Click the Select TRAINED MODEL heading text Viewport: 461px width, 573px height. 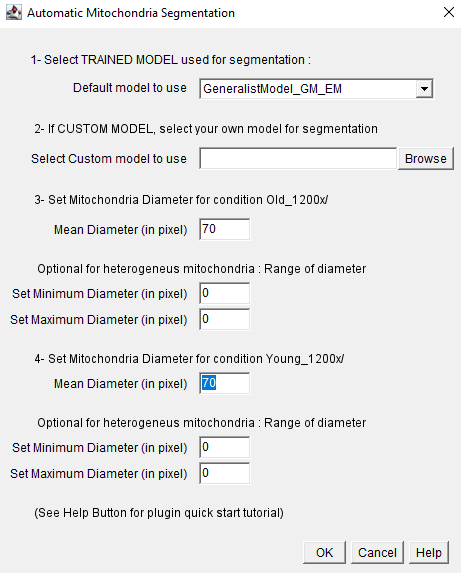(x=171, y=60)
